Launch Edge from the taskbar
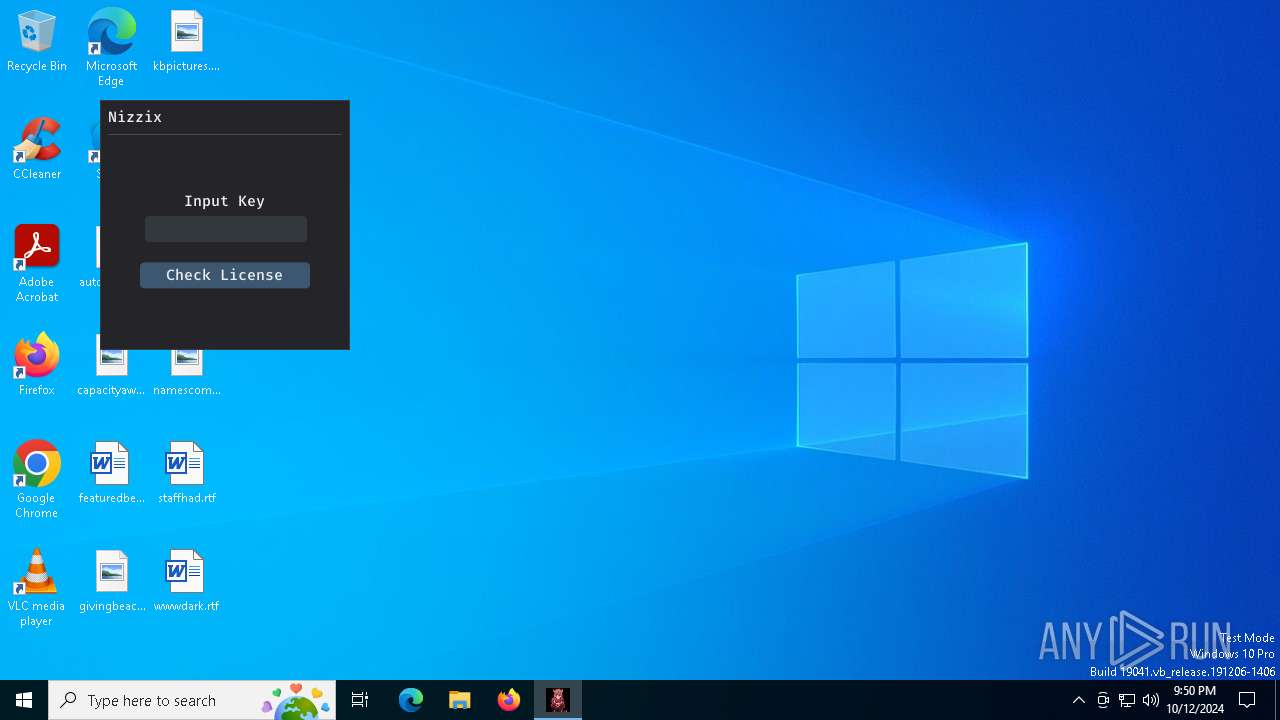Screen dimensions: 1280x720 (x=411, y=700)
